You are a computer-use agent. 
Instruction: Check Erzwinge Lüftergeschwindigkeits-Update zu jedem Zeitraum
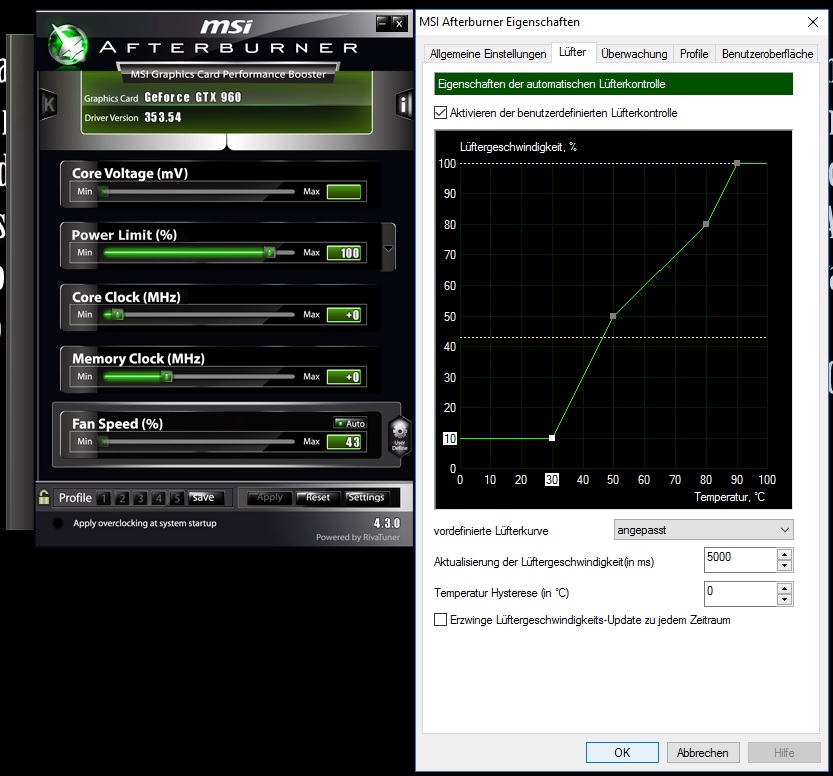pyautogui.click(x=440, y=620)
